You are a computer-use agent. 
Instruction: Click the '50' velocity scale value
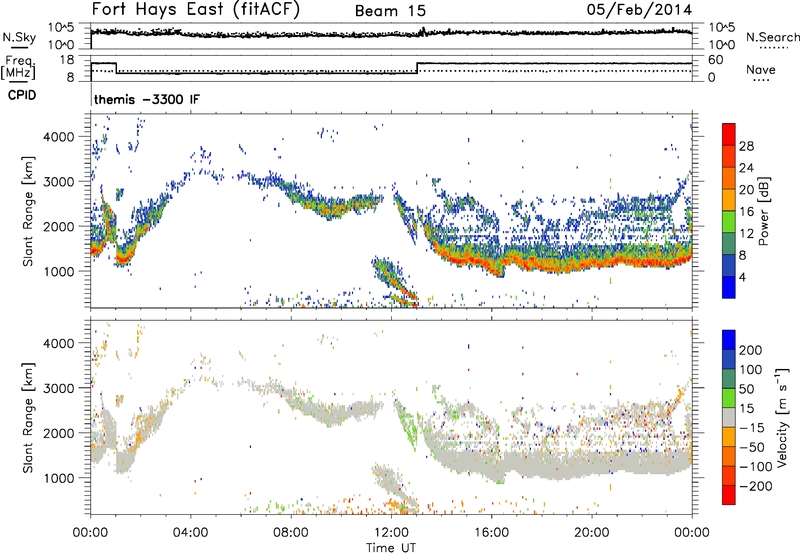pos(746,389)
